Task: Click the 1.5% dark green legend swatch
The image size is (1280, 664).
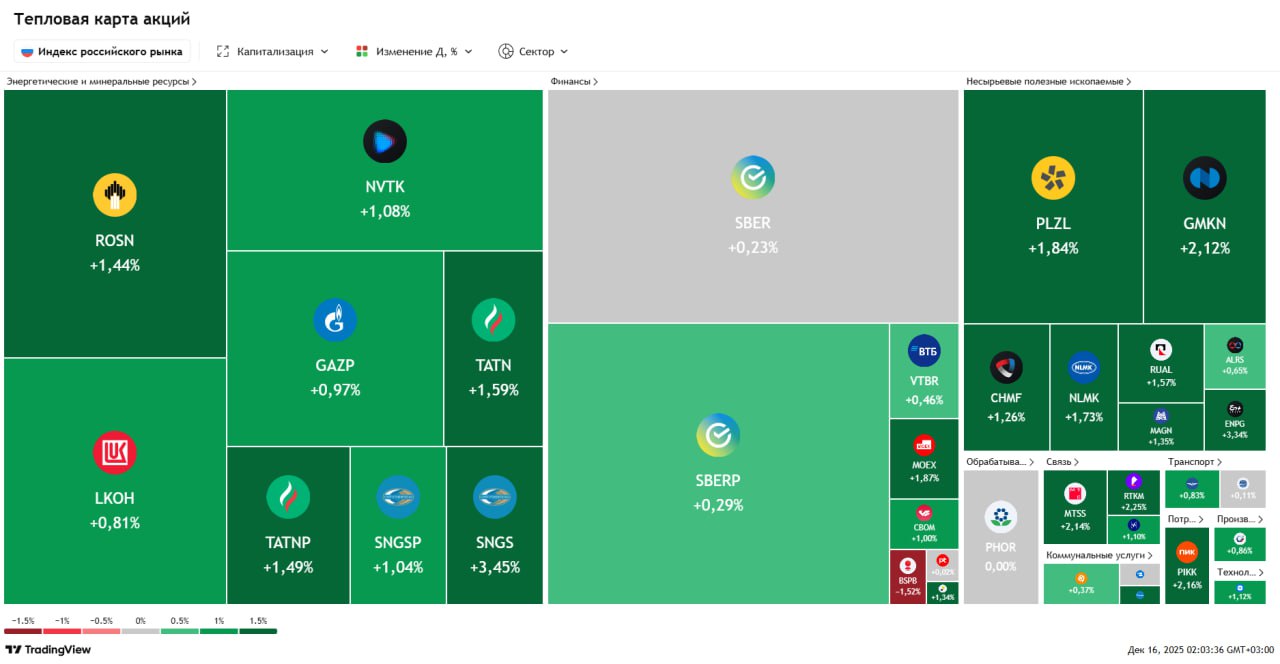Action: pyautogui.click(x=258, y=631)
